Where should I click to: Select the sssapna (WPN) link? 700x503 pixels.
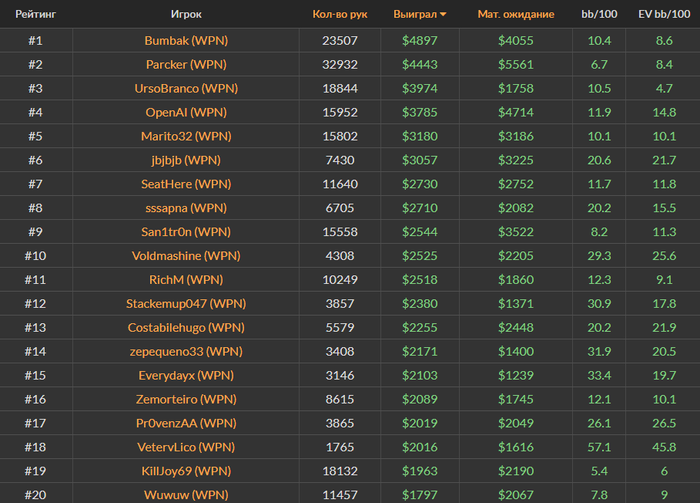pyautogui.click(x=186, y=208)
